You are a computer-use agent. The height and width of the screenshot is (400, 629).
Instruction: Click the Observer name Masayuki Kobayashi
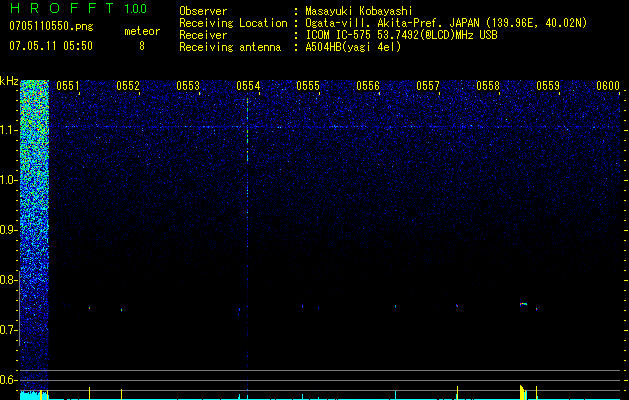[x=359, y=11]
